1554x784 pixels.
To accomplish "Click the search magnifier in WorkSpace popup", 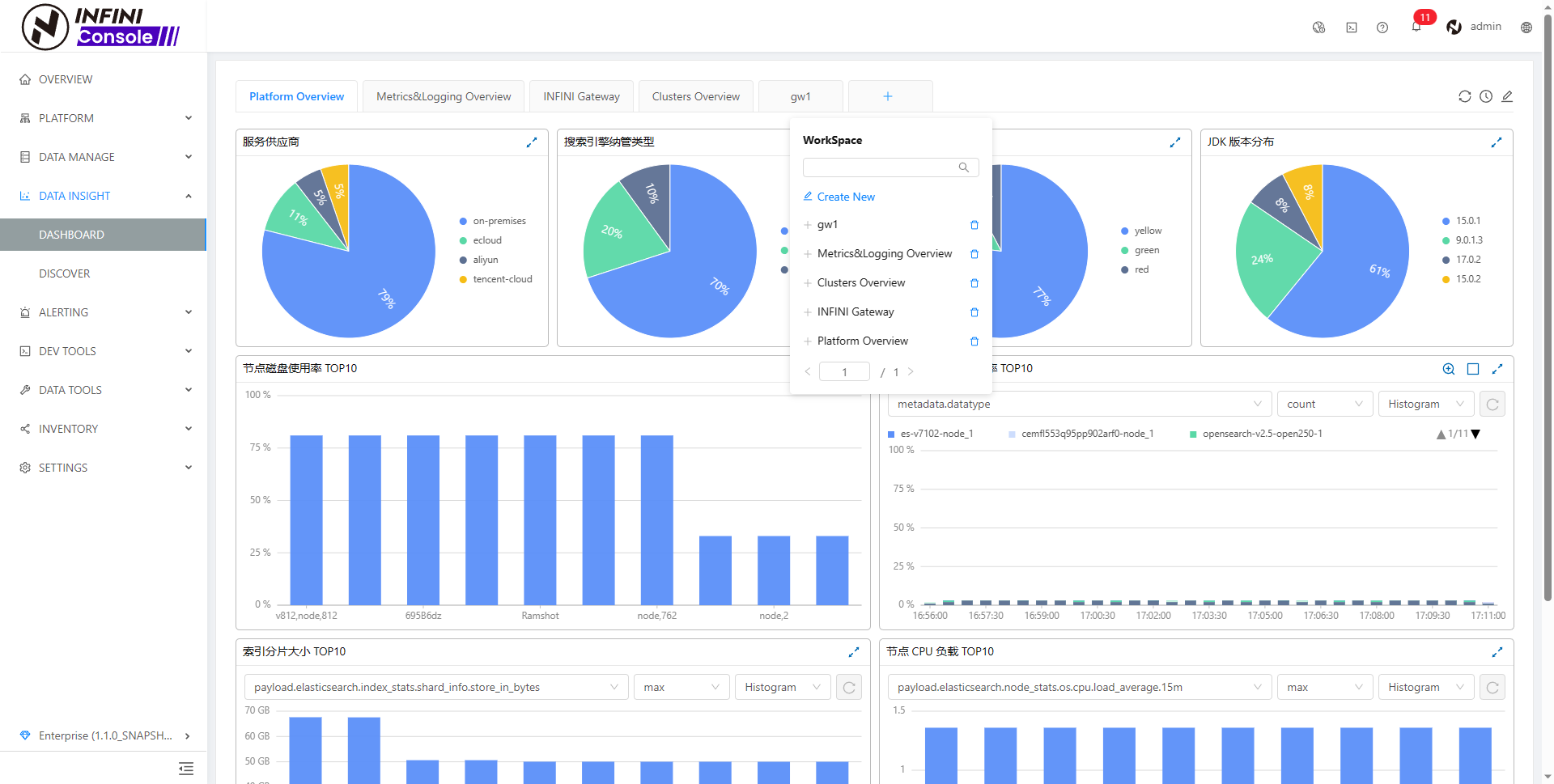I will click(x=964, y=167).
